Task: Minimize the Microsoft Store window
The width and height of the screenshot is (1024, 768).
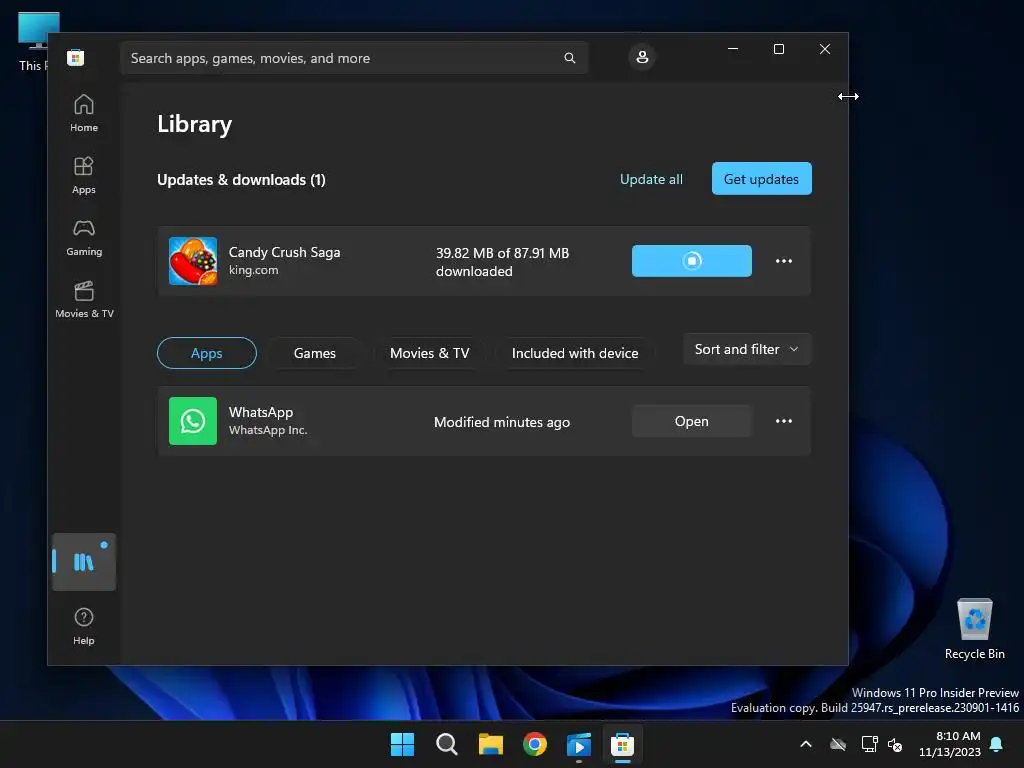Action: coord(733,49)
